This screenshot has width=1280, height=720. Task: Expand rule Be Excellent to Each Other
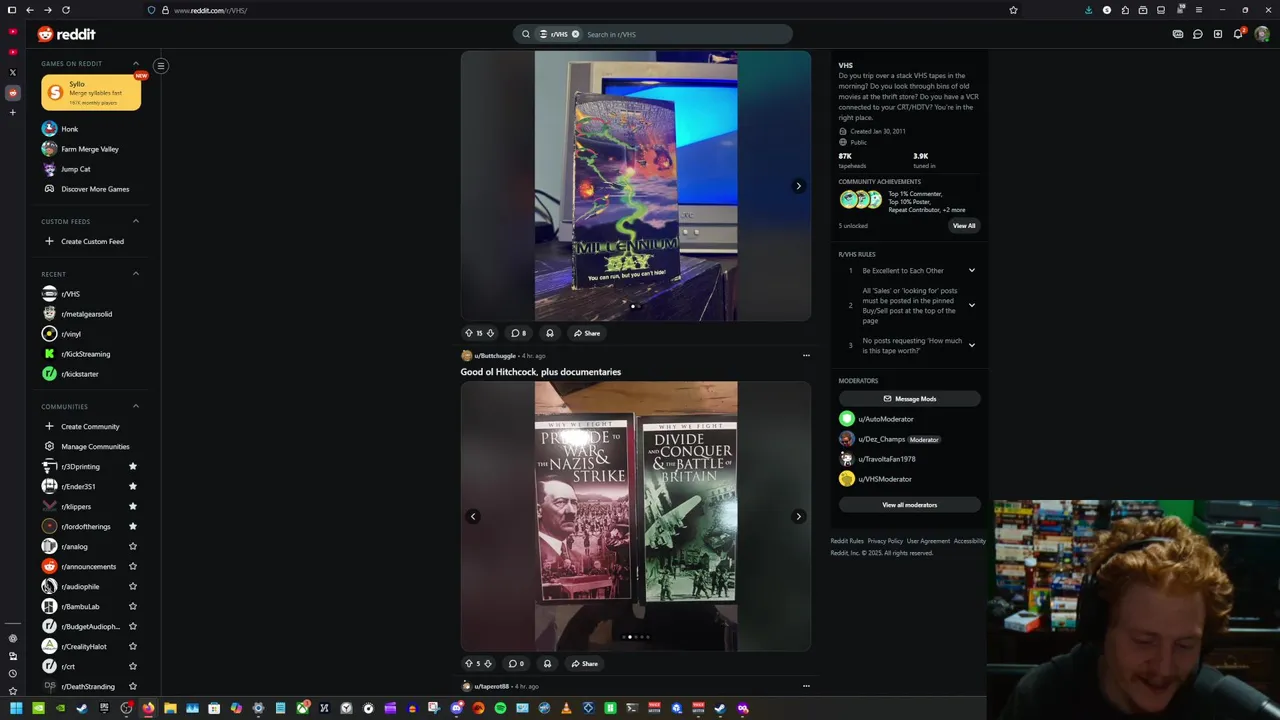point(971,271)
